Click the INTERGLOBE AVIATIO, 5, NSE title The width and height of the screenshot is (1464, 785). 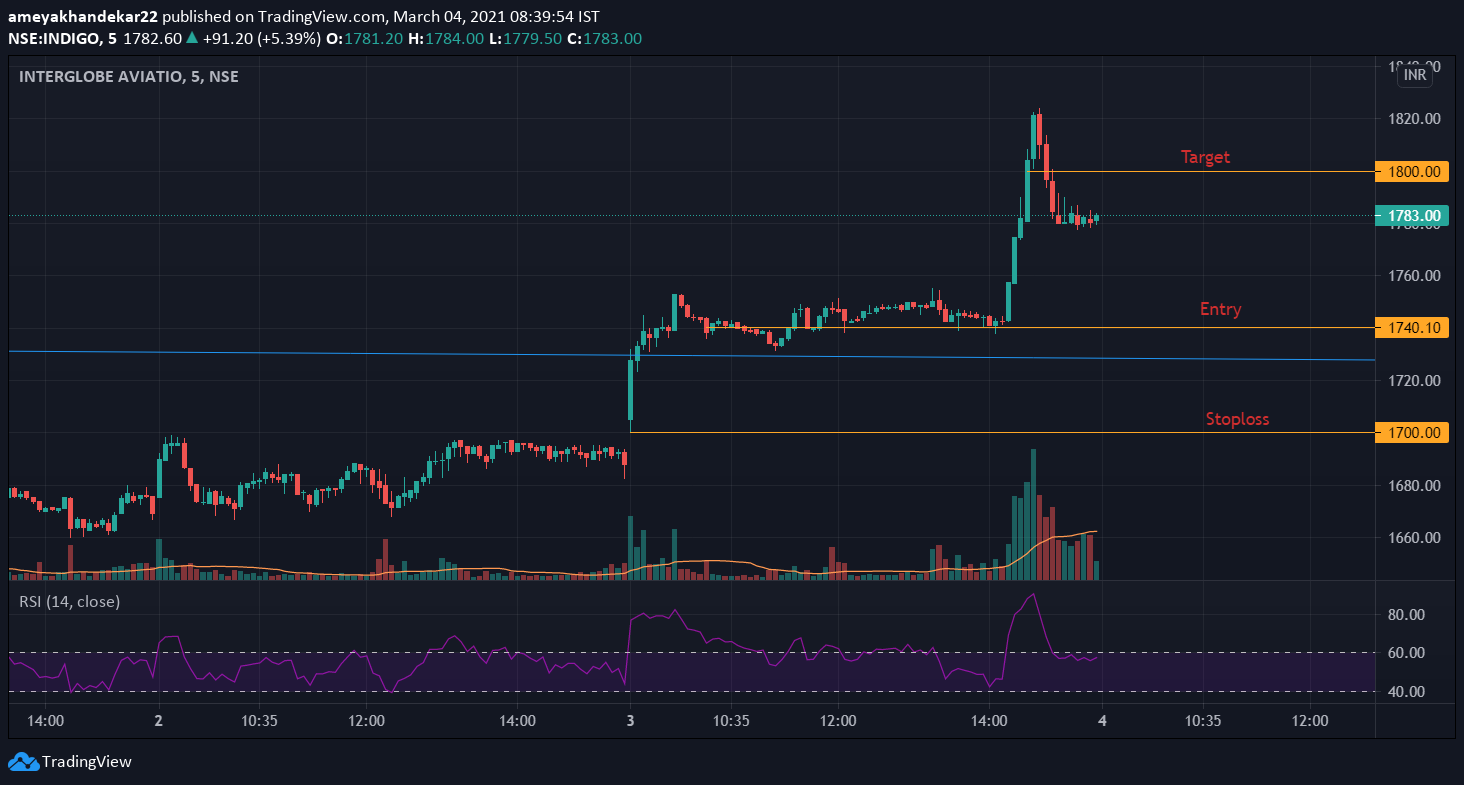(129, 76)
